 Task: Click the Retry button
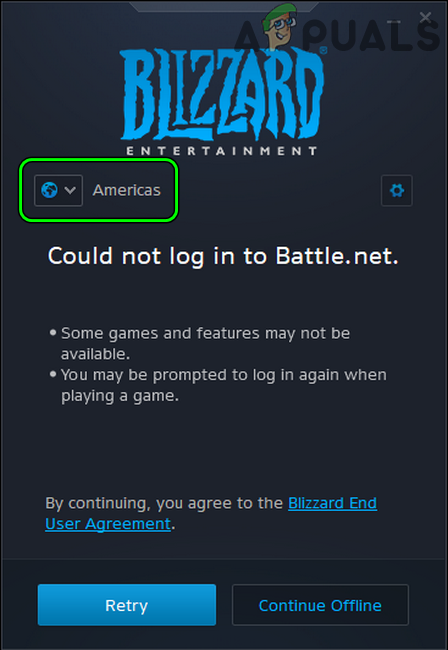coord(126,605)
